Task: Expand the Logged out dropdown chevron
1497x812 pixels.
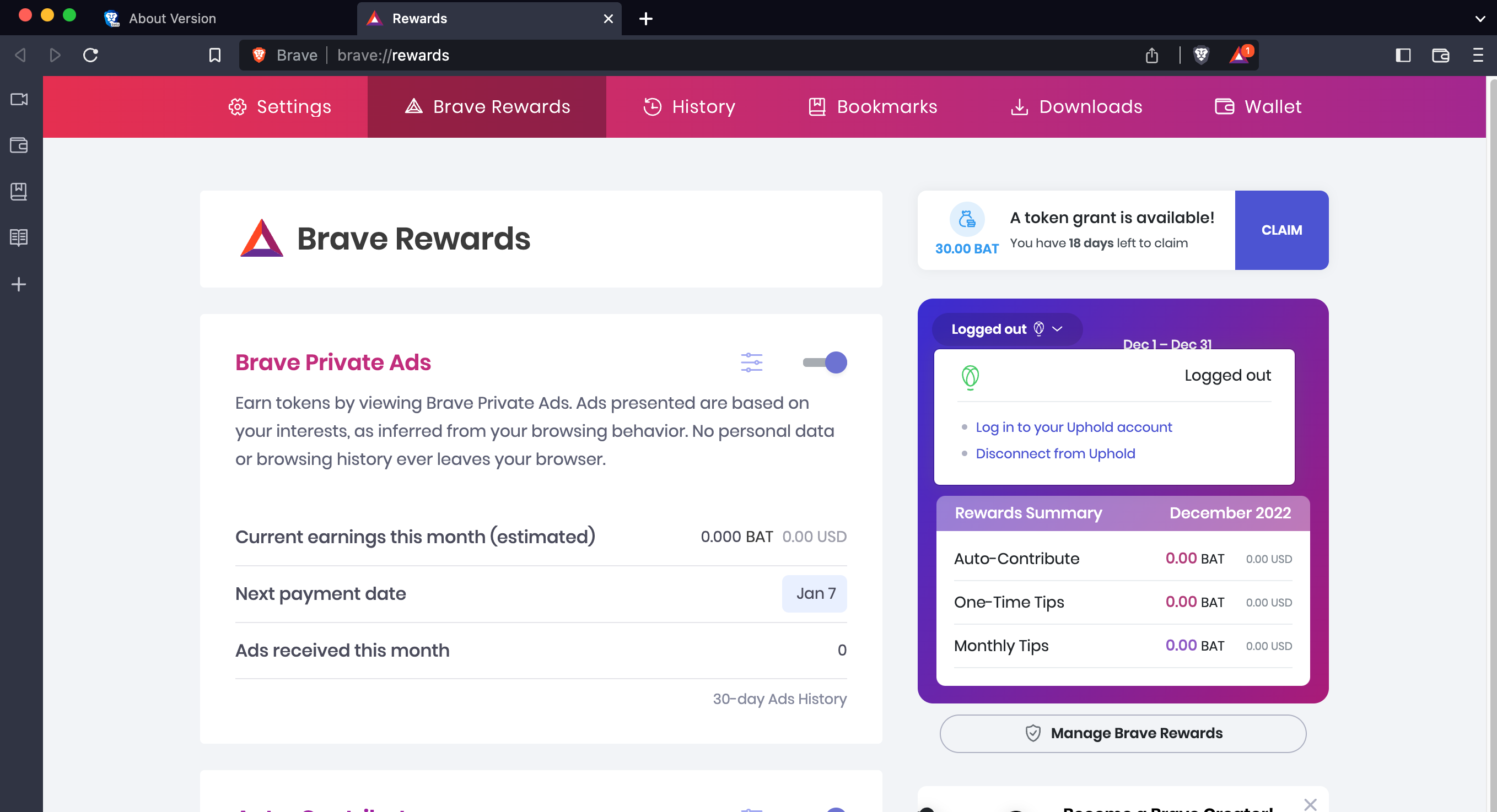Action: 1058,329
